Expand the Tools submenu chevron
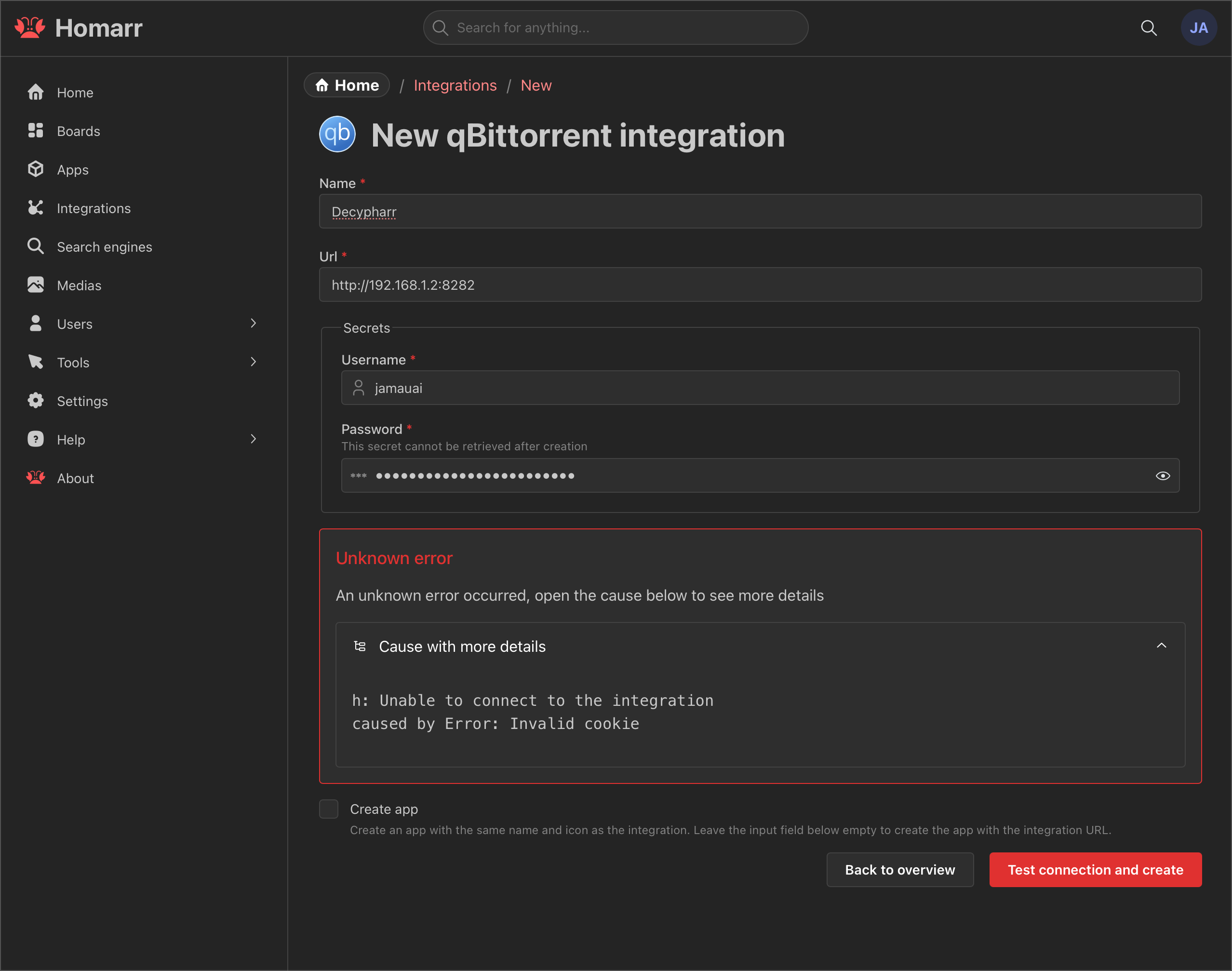 [254, 362]
